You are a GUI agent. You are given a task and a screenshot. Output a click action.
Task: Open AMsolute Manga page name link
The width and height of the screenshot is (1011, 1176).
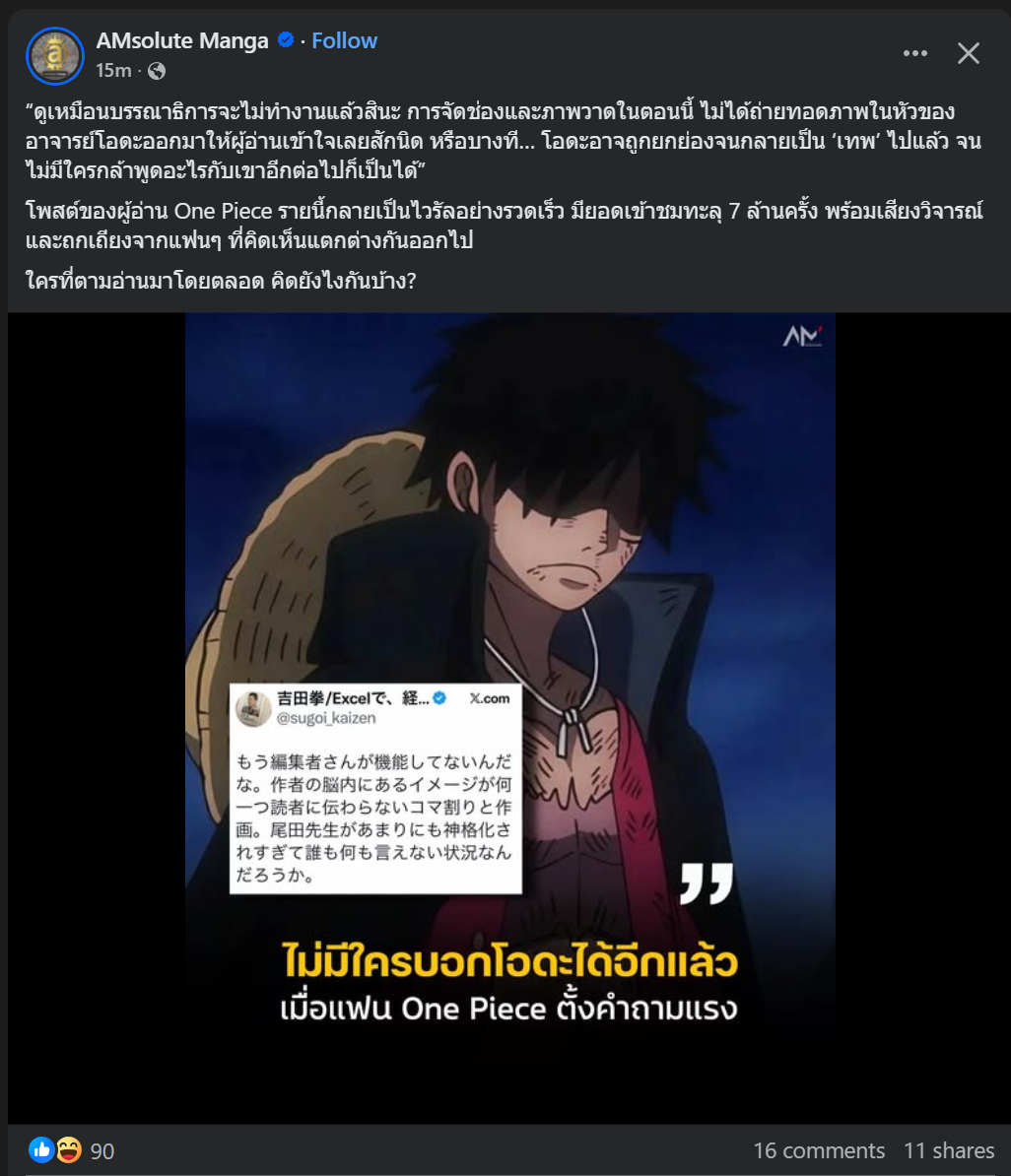click(x=182, y=40)
